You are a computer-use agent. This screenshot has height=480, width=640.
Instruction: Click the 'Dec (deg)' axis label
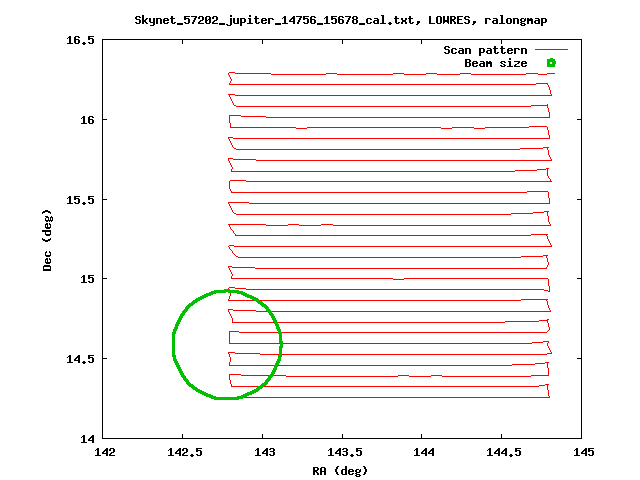[47, 240]
